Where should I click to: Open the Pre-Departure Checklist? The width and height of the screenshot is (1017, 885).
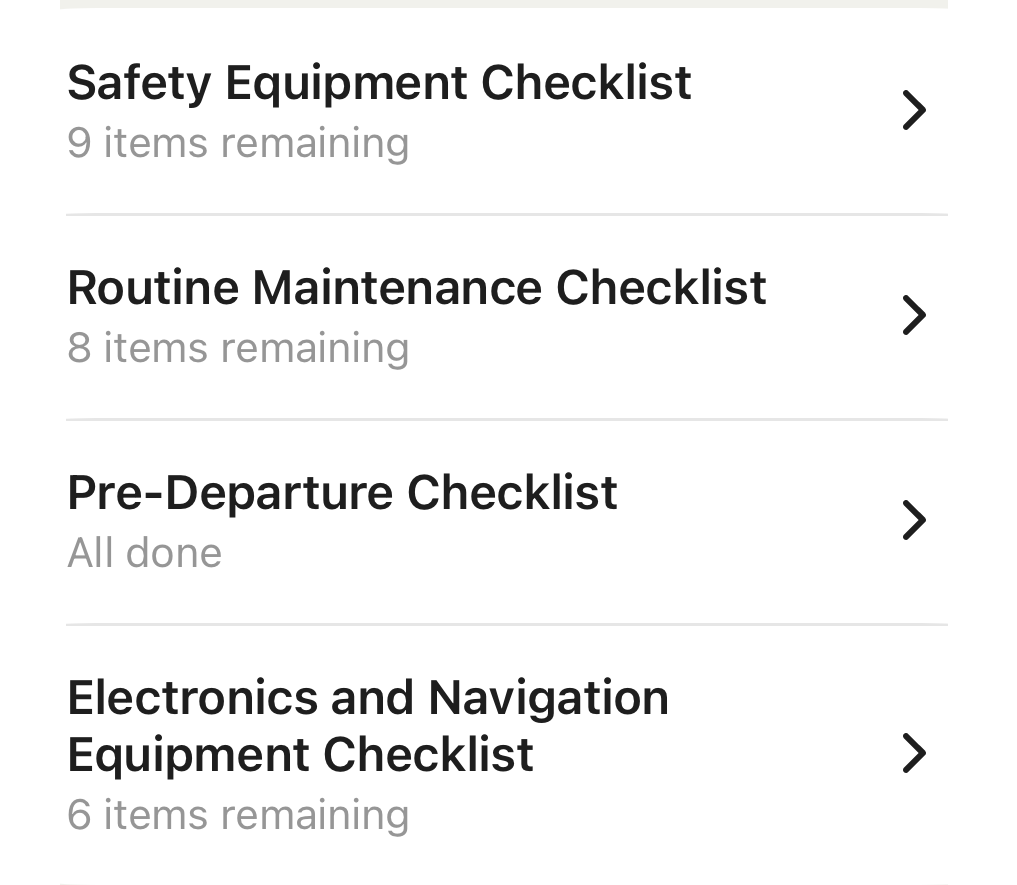[507, 522]
